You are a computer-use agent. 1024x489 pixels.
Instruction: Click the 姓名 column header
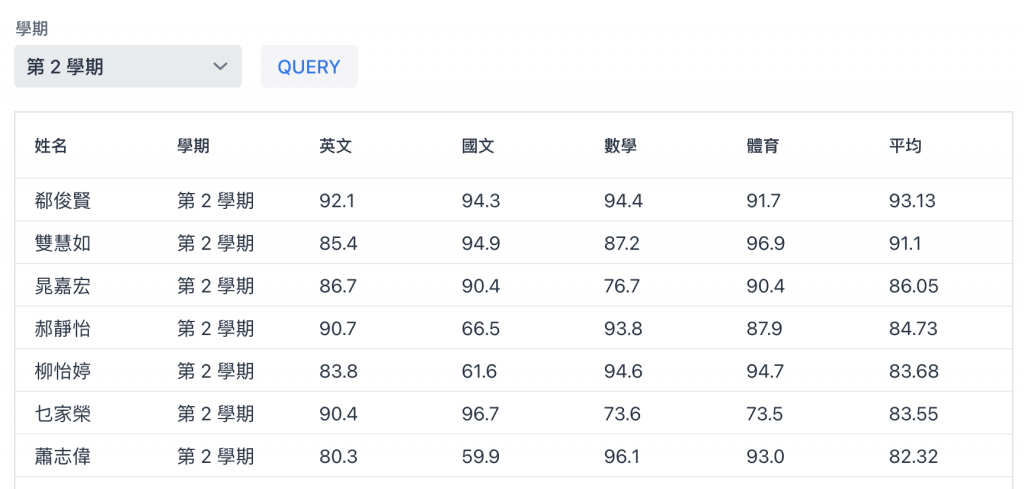coord(51,146)
